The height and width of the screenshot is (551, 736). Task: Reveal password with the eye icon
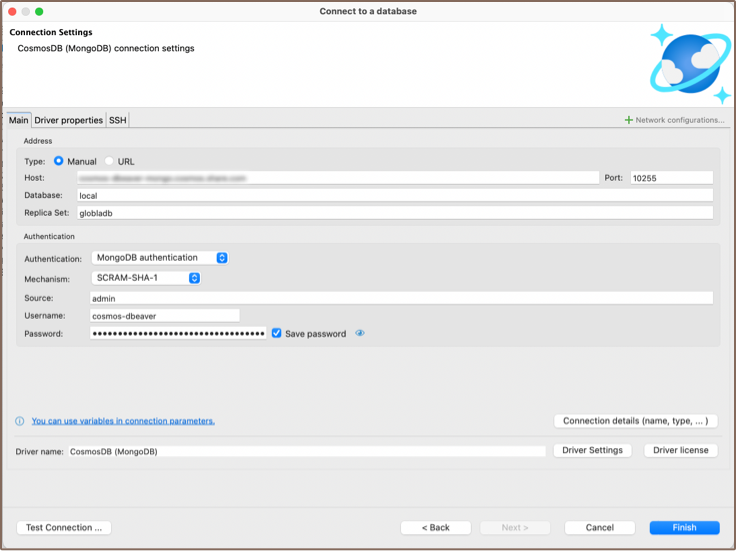click(x=360, y=334)
